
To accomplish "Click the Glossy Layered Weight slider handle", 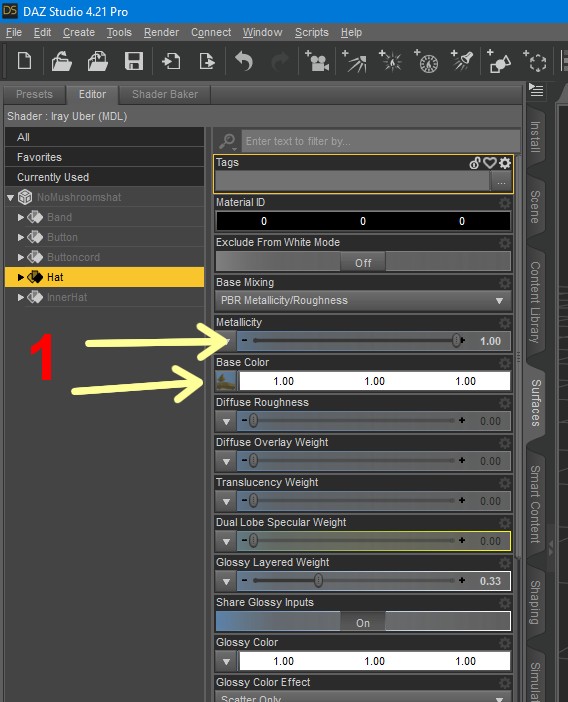I will tap(318, 581).
